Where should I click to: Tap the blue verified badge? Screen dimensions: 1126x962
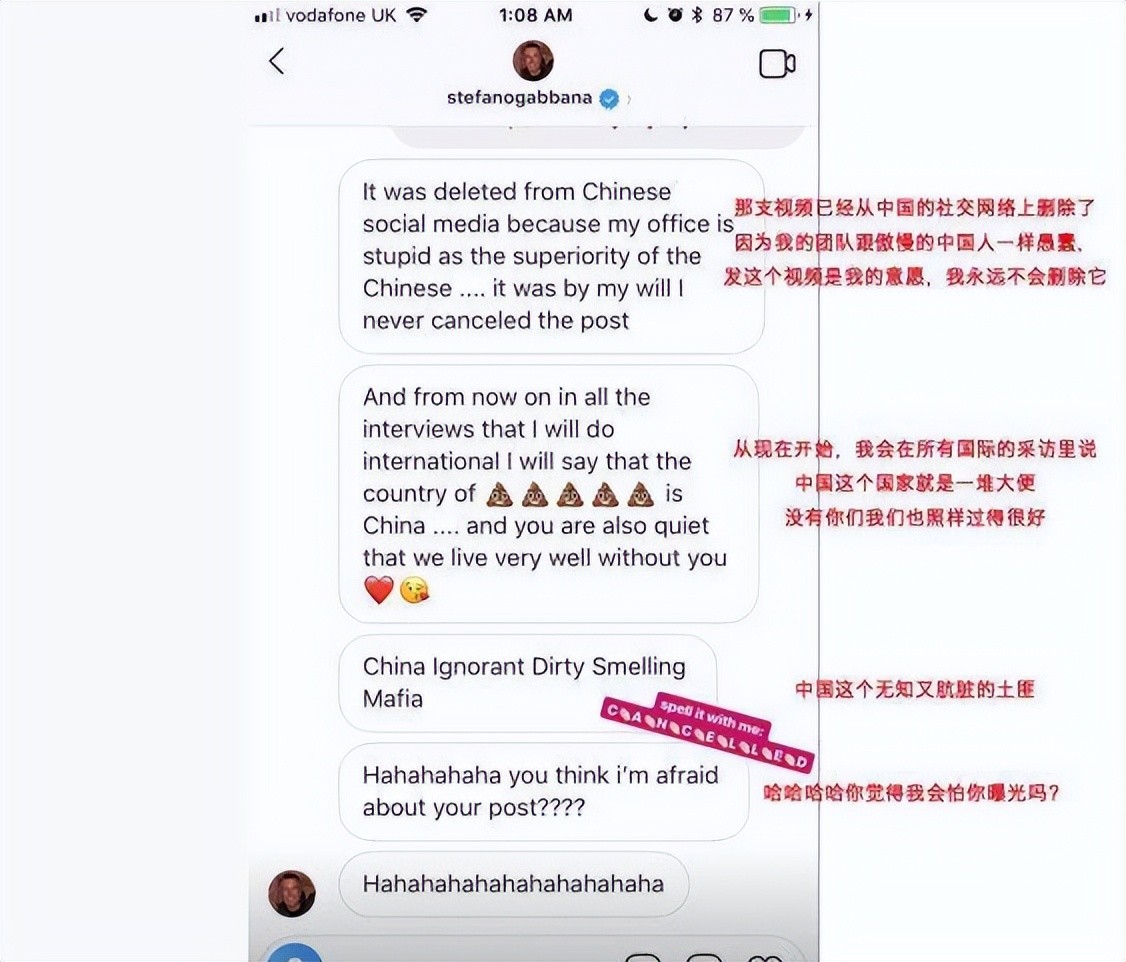pos(609,99)
